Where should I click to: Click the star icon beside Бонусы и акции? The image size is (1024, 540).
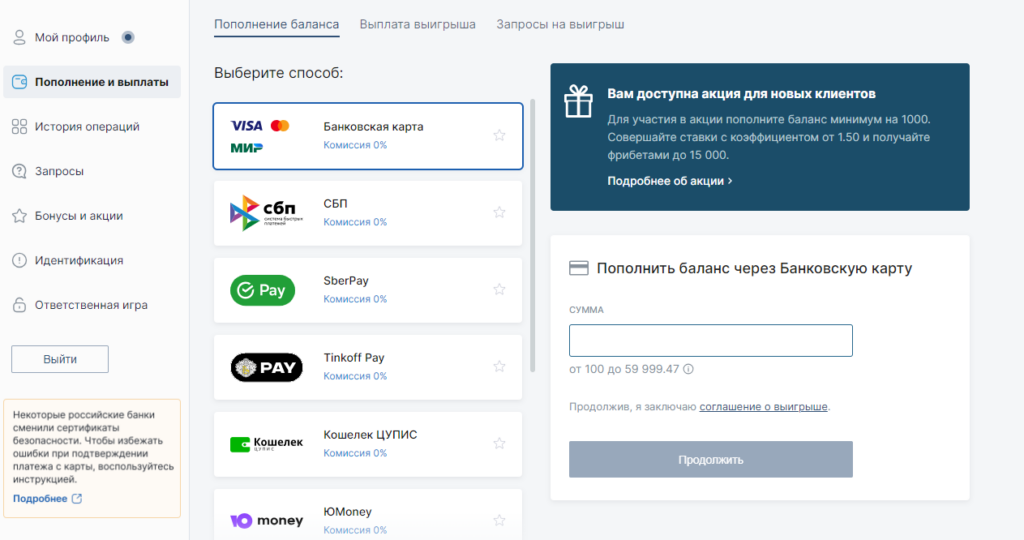coord(20,215)
